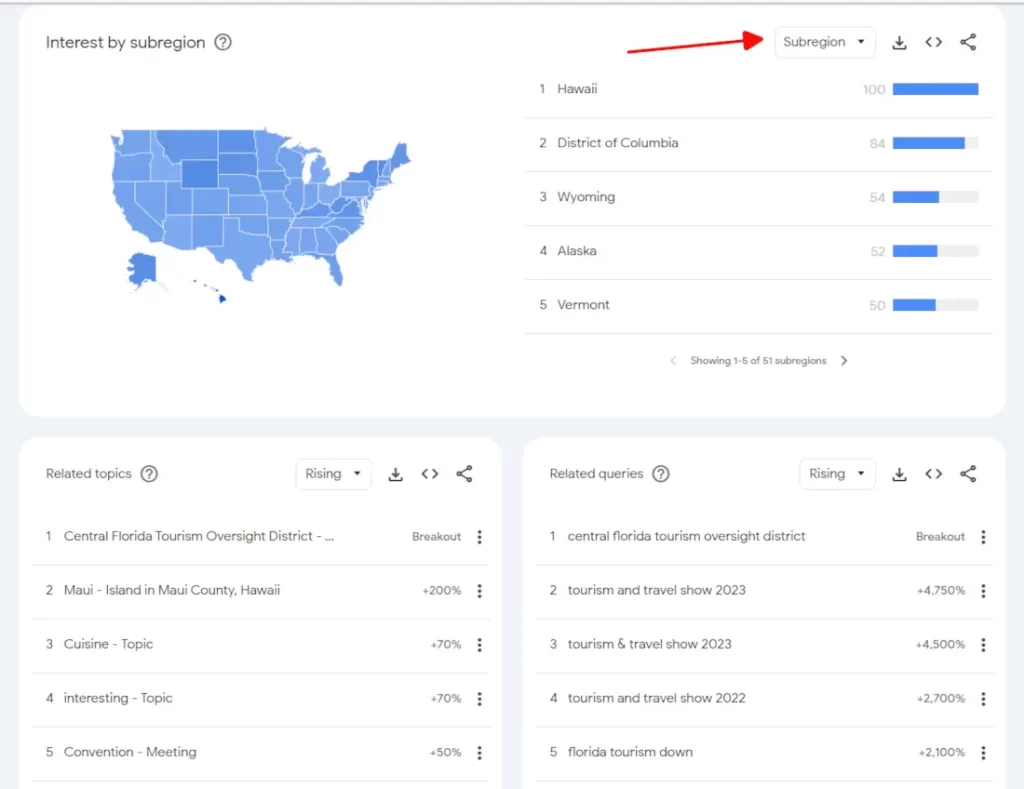Click embed icon for Interest by subregion

pos(933,42)
